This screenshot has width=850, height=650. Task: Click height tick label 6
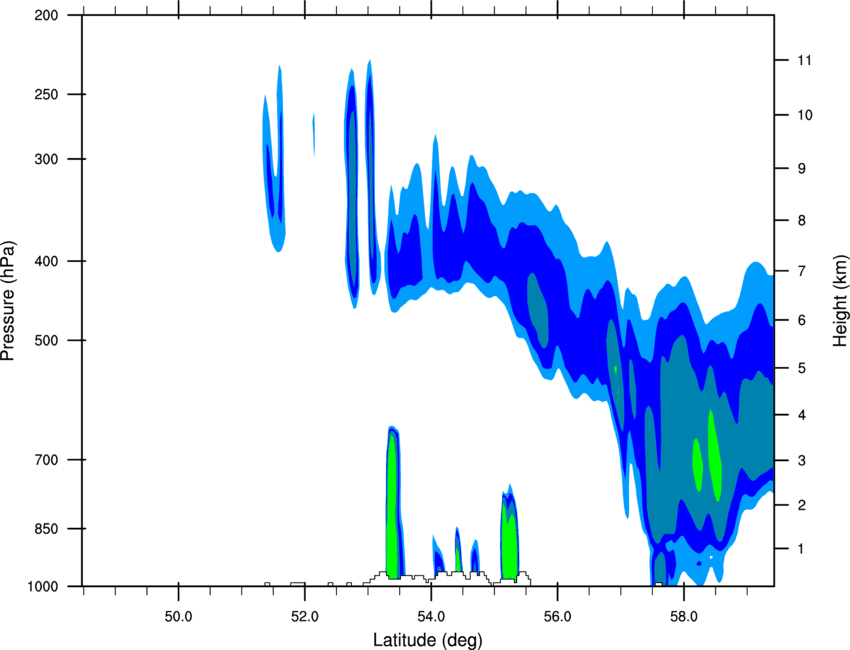pos(802,320)
